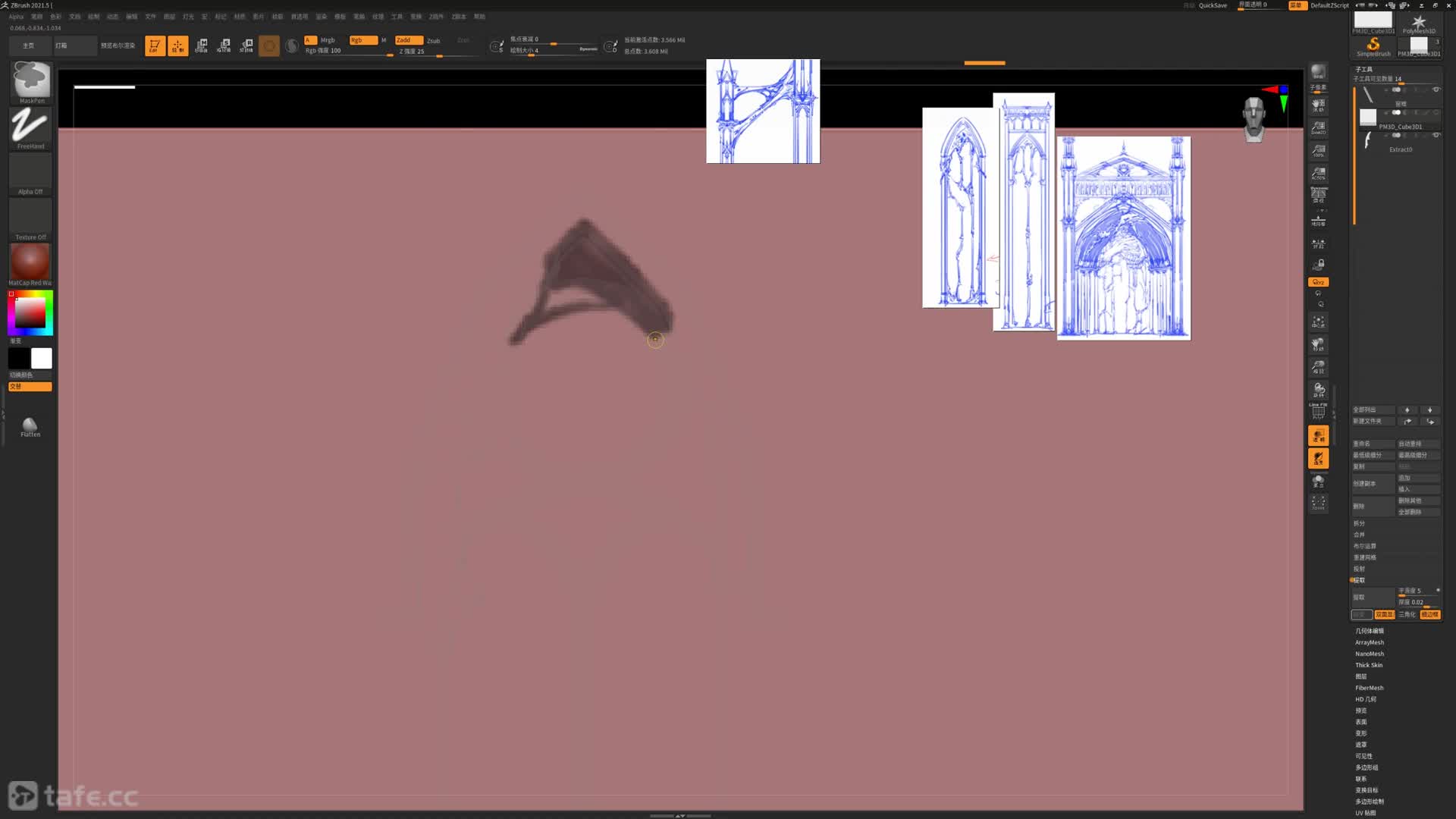Image resolution: width=1456 pixels, height=819 pixels.
Task: Toggle the lock camera icon
Action: click(1319, 264)
